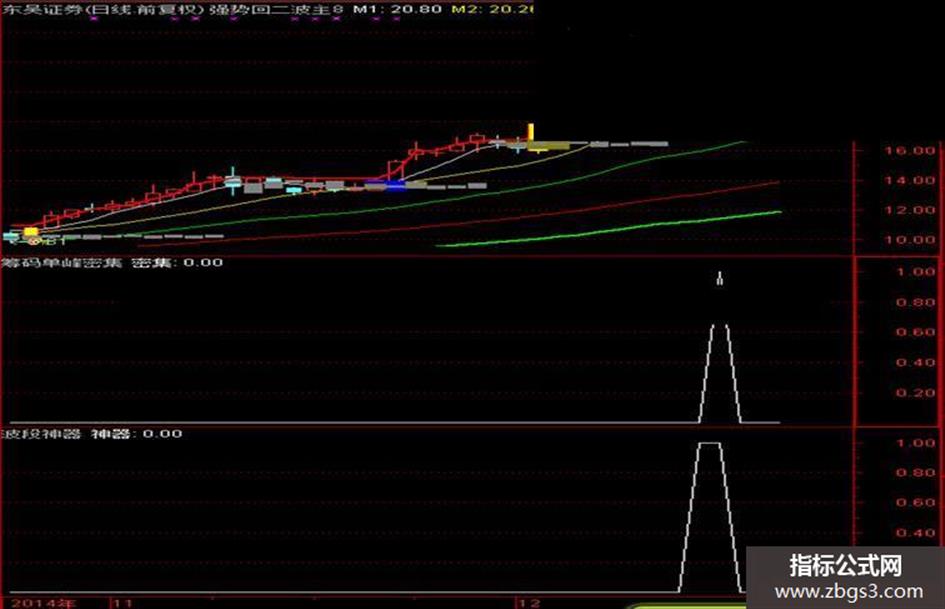Click the 12 month marker on time axis
This screenshot has height=609, width=945.
[530, 603]
